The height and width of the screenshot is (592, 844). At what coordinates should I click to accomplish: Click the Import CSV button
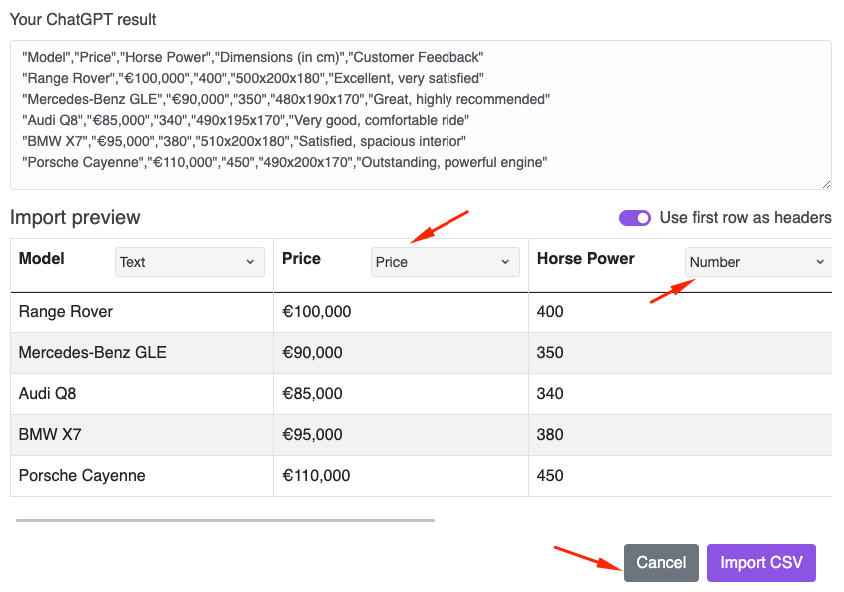(x=761, y=562)
